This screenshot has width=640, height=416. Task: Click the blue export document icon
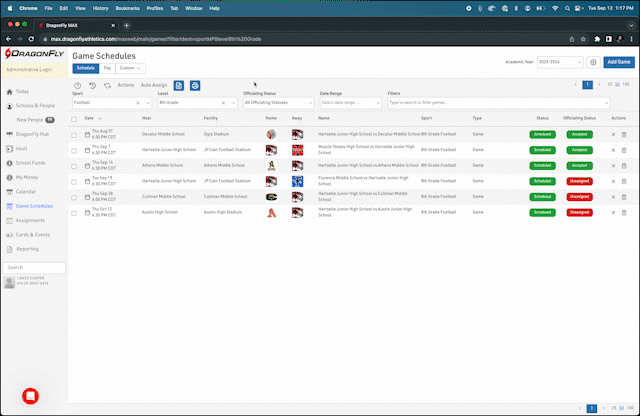pyautogui.click(x=179, y=86)
